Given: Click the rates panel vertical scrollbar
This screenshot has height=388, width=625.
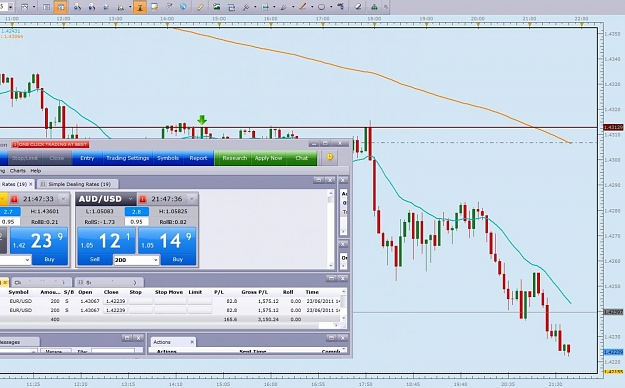Looking at the screenshot, I should point(330,230).
